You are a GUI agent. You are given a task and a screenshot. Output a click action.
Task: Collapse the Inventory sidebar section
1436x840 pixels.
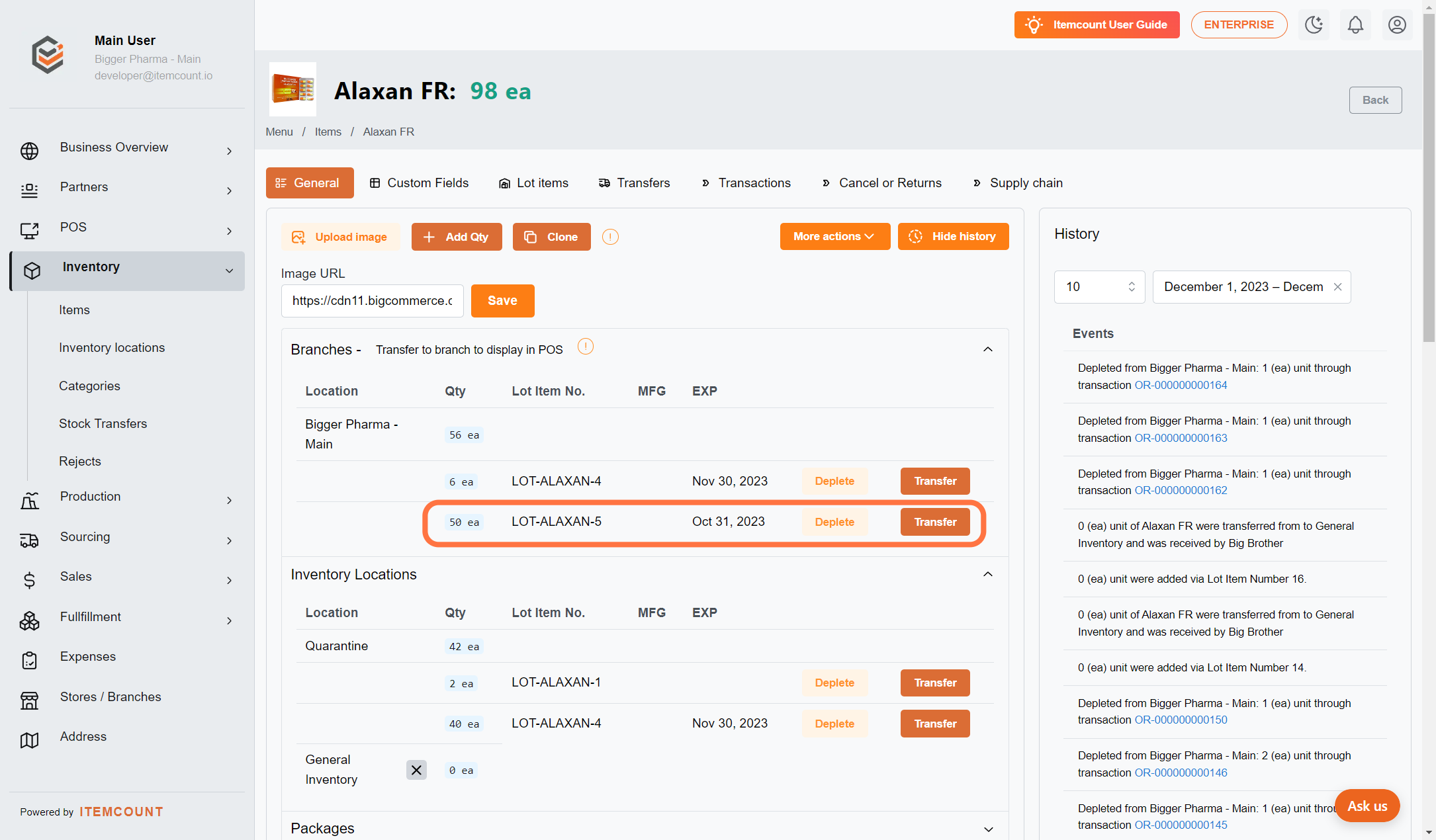pos(229,271)
